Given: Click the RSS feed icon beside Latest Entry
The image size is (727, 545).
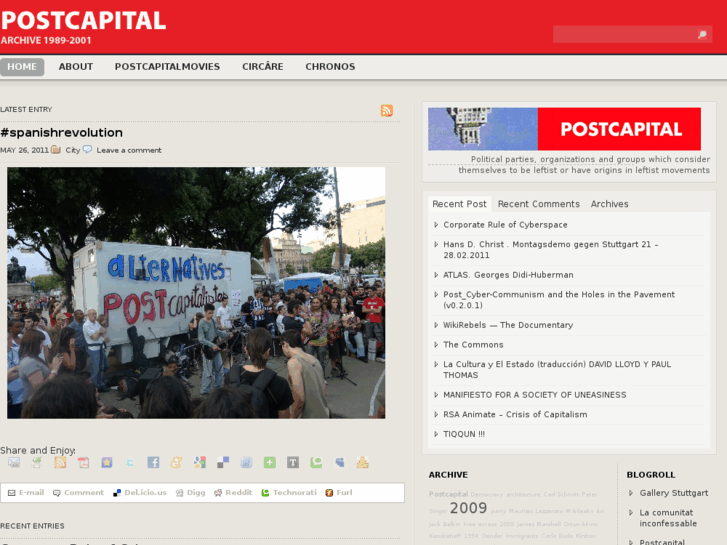Looking at the screenshot, I should pyautogui.click(x=387, y=110).
